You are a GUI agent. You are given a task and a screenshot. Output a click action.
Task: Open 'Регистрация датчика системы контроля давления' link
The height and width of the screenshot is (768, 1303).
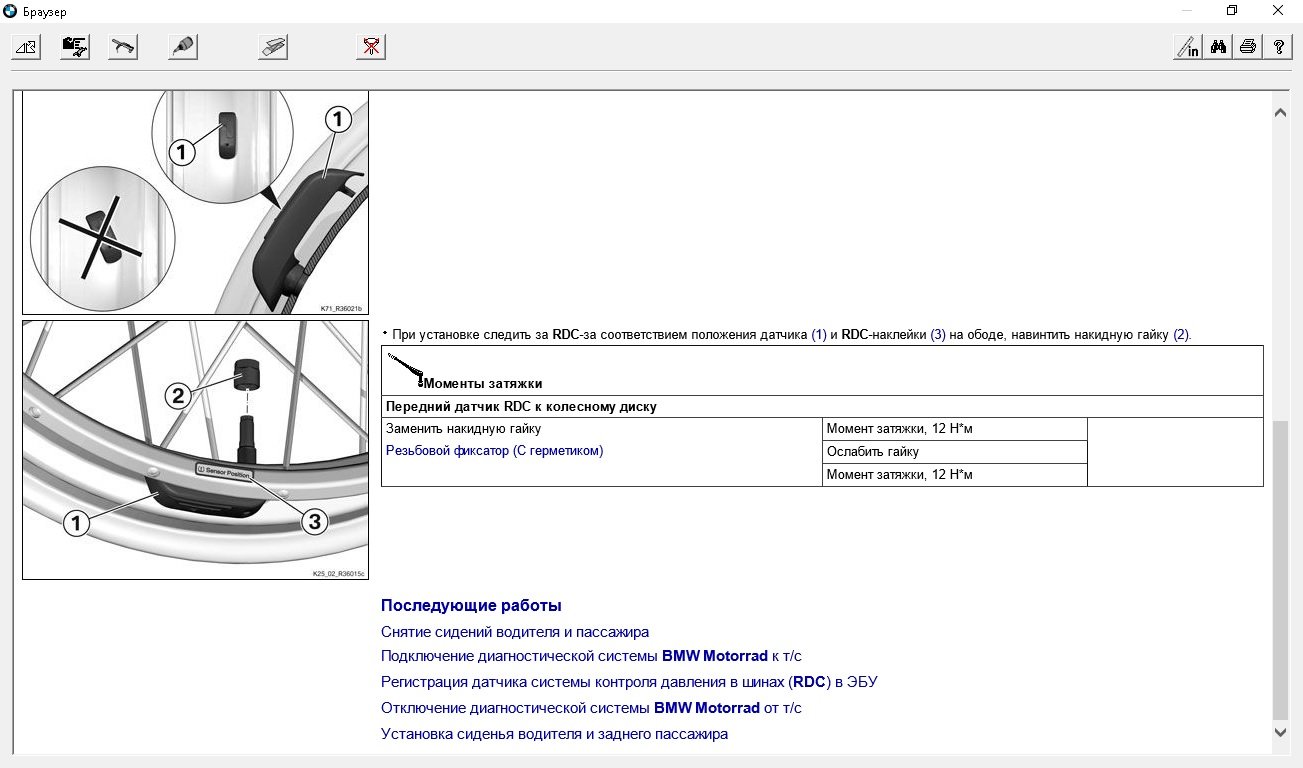coord(629,683)
